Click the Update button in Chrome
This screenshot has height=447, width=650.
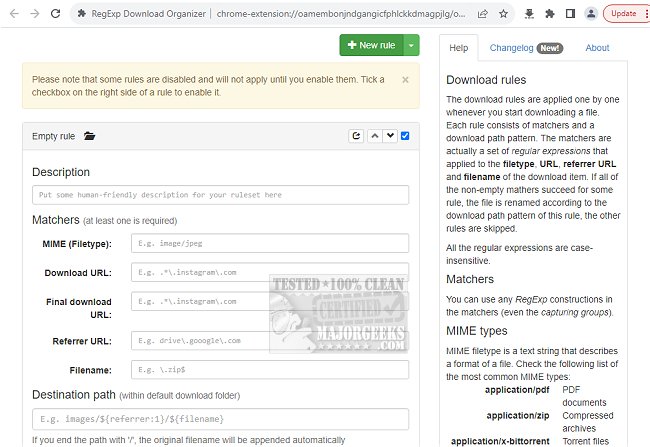pyautogui.click(x=623, y=14)
